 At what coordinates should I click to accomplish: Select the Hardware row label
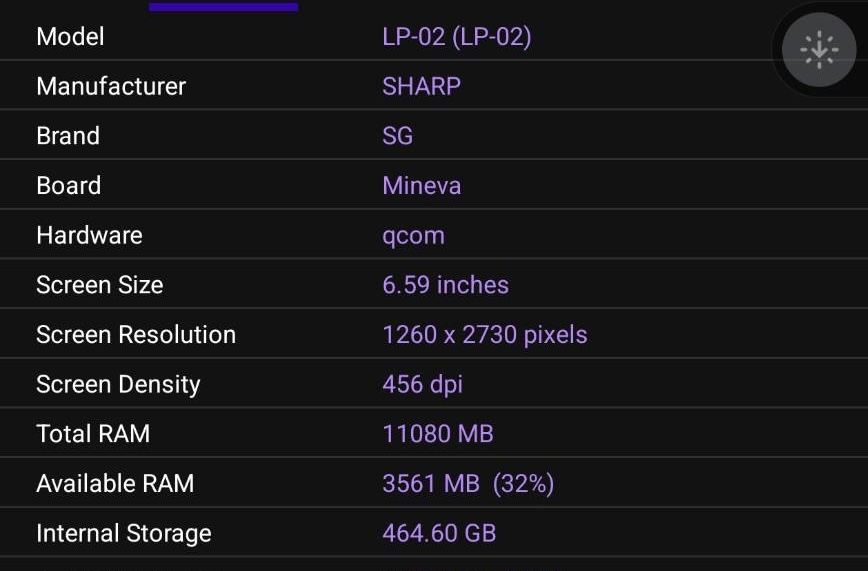coord(90,235)
